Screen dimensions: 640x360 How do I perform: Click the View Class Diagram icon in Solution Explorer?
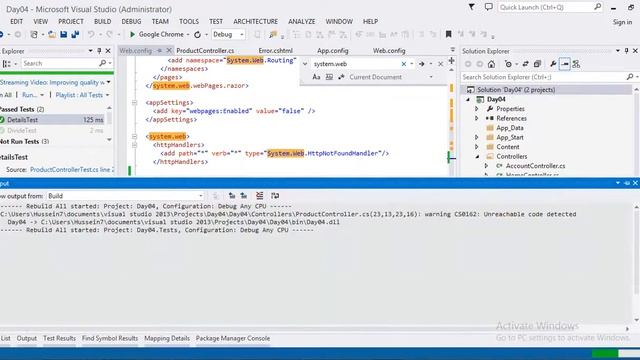click(x=576, y=64)
